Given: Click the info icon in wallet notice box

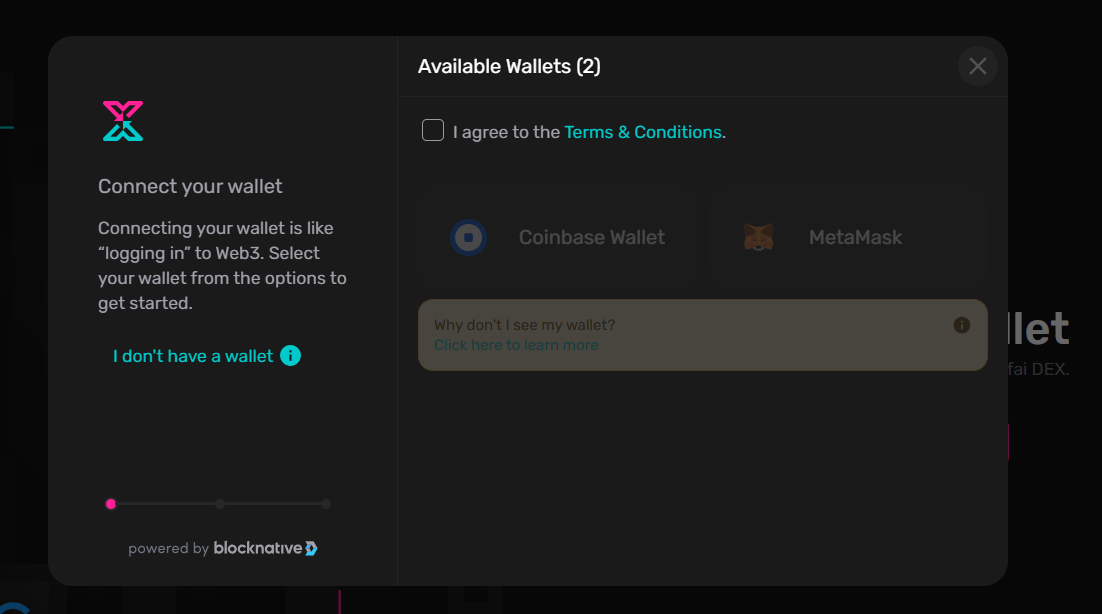Looking at the screenshot, I should click(961, 325).
